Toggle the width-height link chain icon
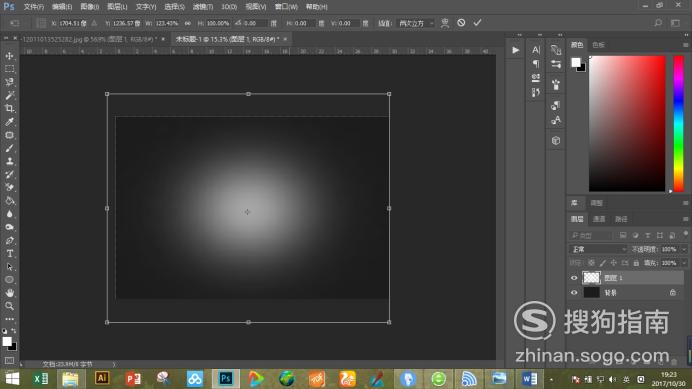This screenshot has height=389, width=692. 188,23
